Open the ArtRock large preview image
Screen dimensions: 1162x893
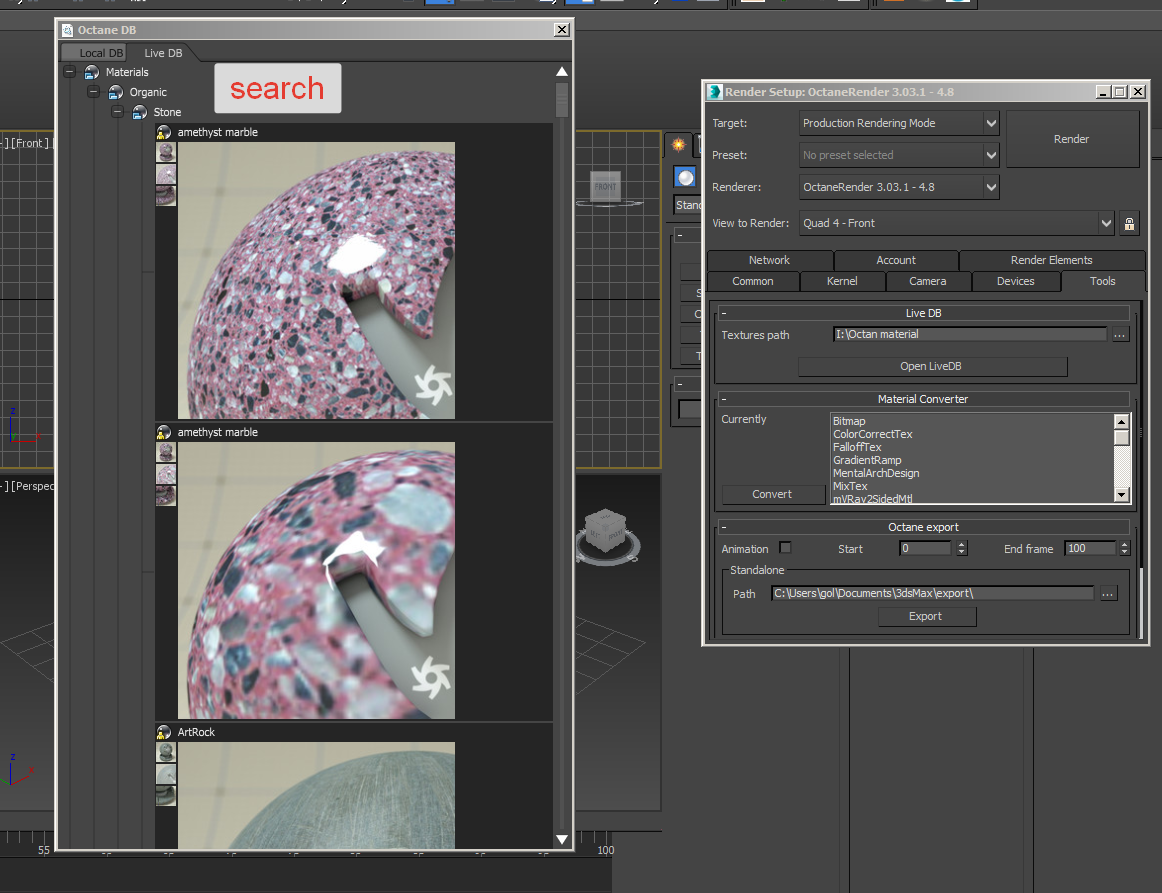pyautogui.click(x=316, y=795)
